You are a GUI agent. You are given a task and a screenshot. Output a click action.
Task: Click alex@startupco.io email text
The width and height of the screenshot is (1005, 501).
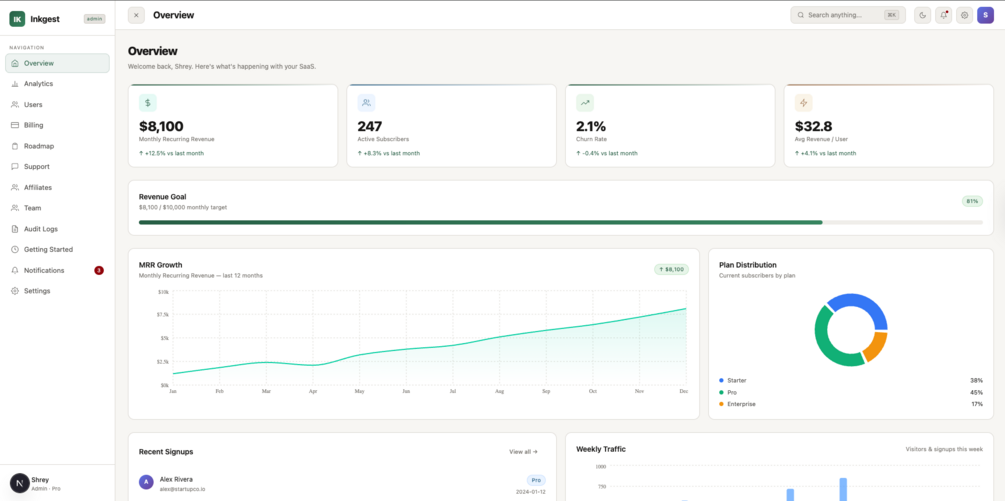[x=183, y=489]
